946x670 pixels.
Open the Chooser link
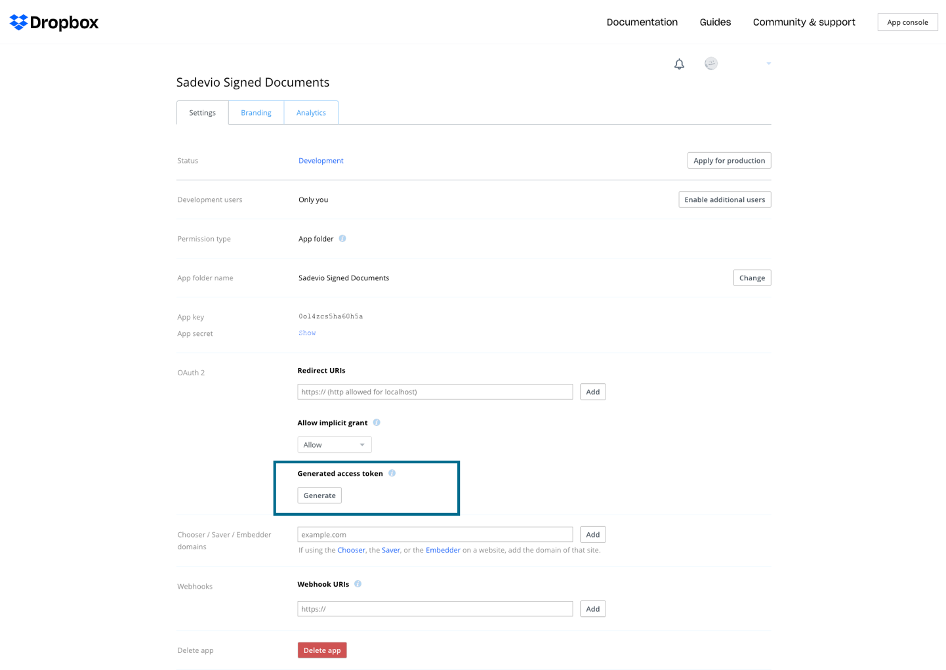click(x=351, y=550)
